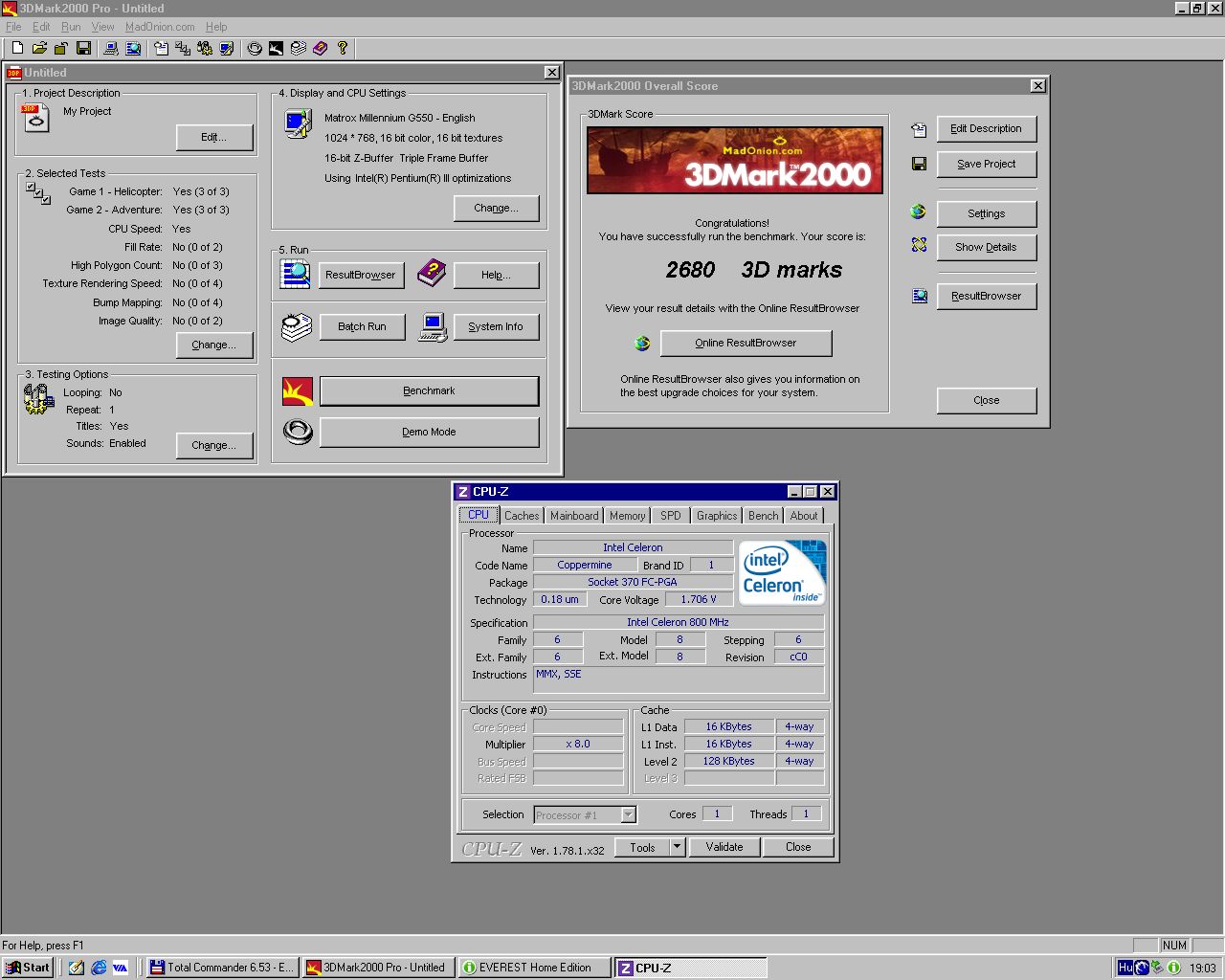Image resolution: width=1225 pixels, height=980 pixels.
Task: Switch to the Graphics tab in CPU-Z
Action: pyautogui.click(x=717, y=516)
